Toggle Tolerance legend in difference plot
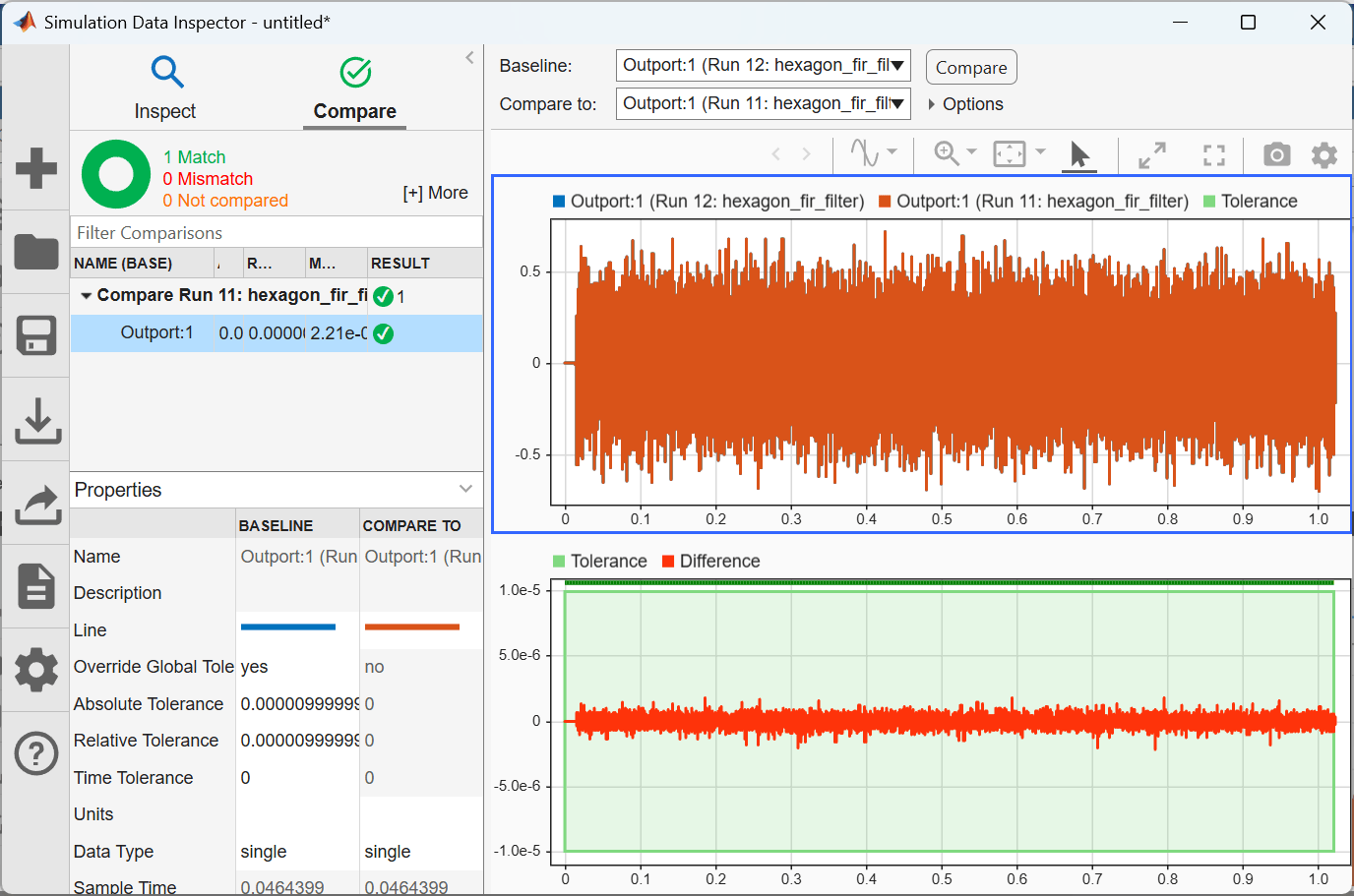The image size is (1354, 896). coord(599,562)
